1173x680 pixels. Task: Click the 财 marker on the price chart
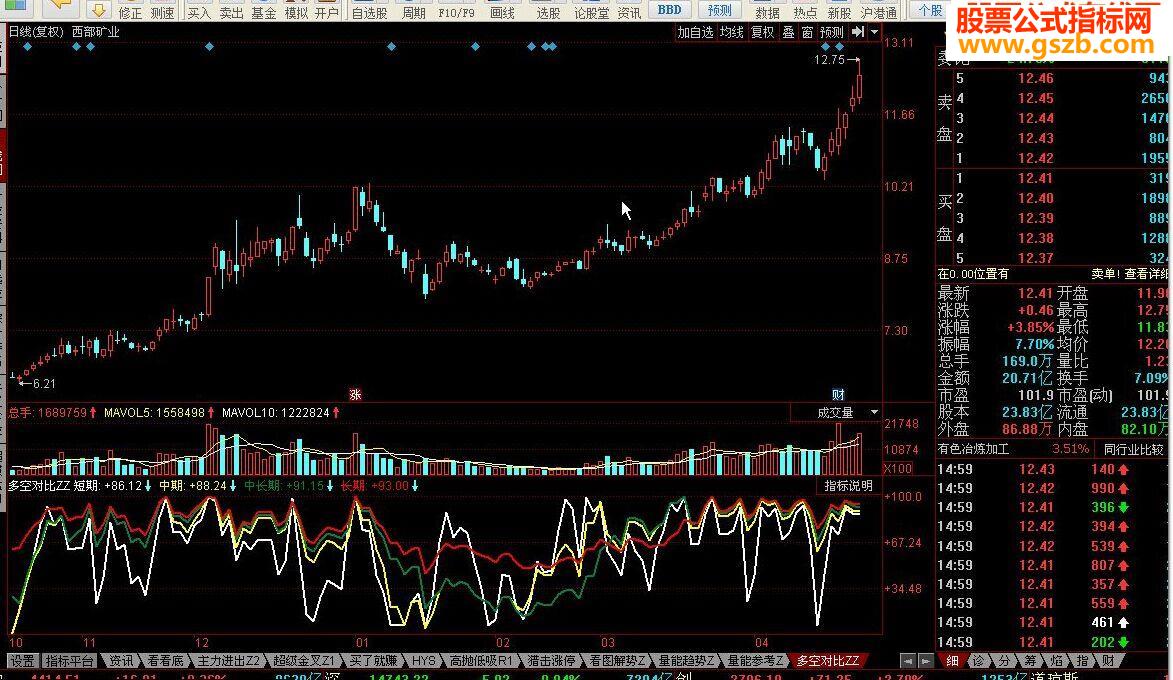click(x=838, y=394)
